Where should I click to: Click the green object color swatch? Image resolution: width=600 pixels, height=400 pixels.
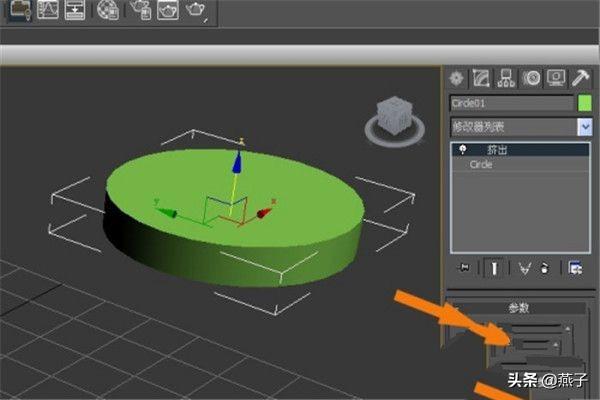585,103
